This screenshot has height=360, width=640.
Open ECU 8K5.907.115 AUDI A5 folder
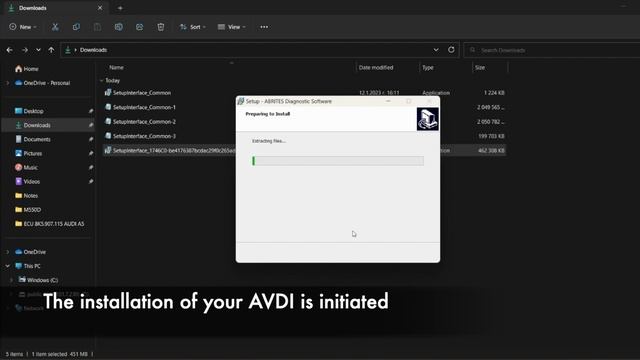[49, 224]
